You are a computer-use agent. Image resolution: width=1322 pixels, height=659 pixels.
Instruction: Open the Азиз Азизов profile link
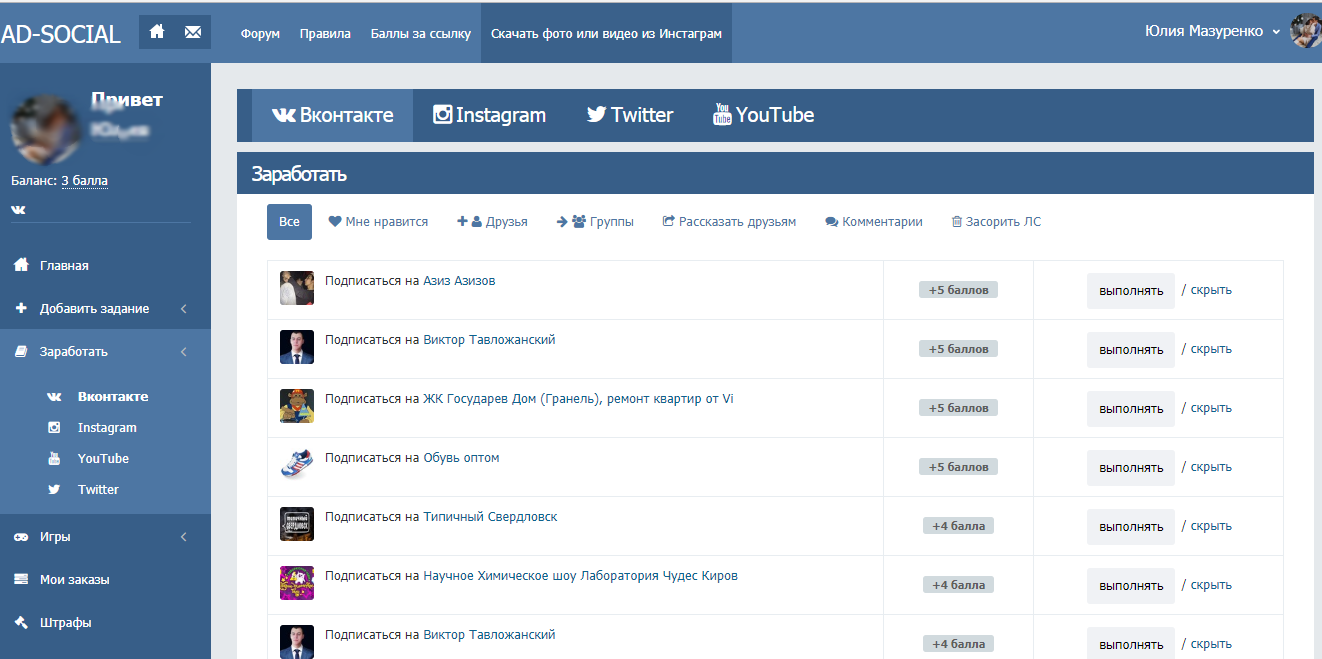point(459,281)
